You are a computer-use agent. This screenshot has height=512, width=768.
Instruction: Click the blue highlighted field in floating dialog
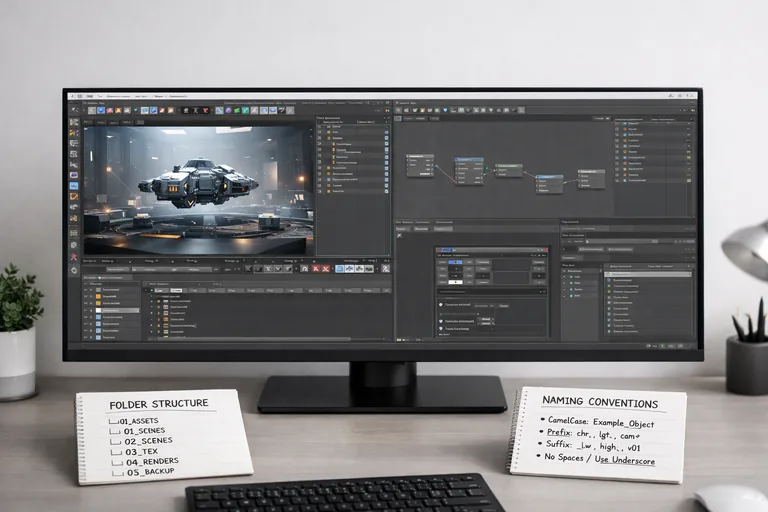click(455, 262)
